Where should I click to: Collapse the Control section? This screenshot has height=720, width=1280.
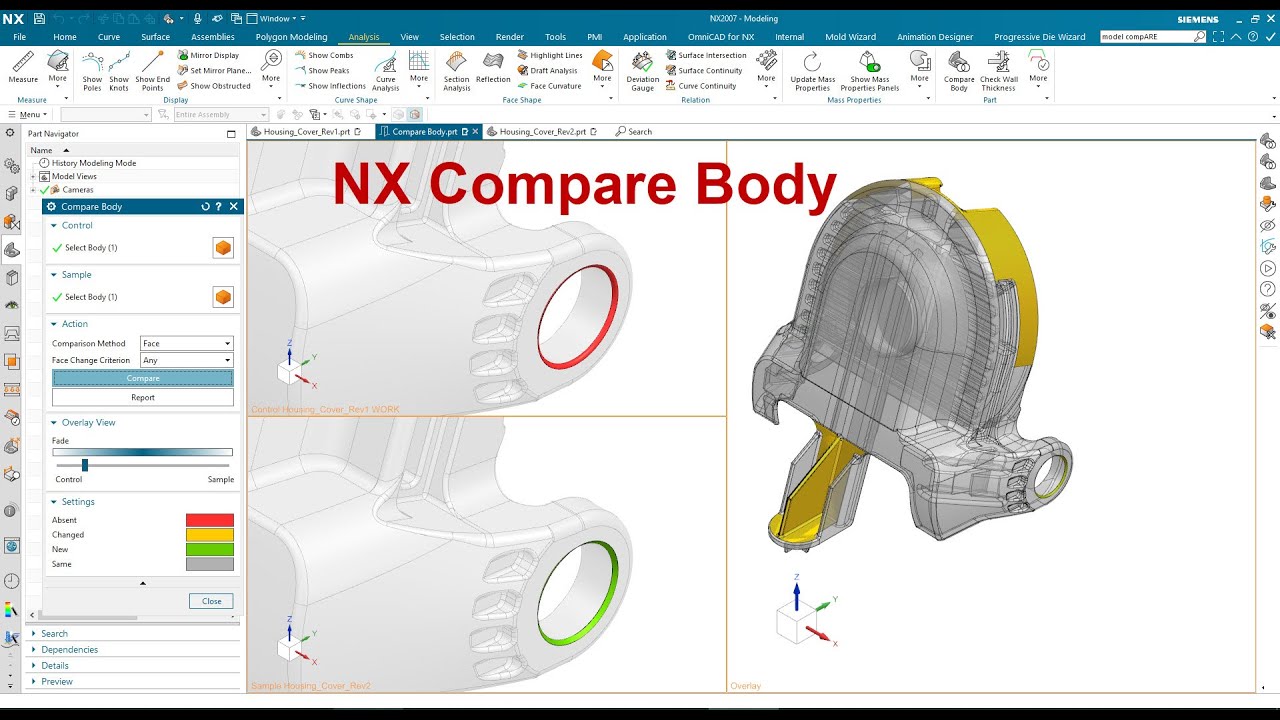click(x=54, y=226)
